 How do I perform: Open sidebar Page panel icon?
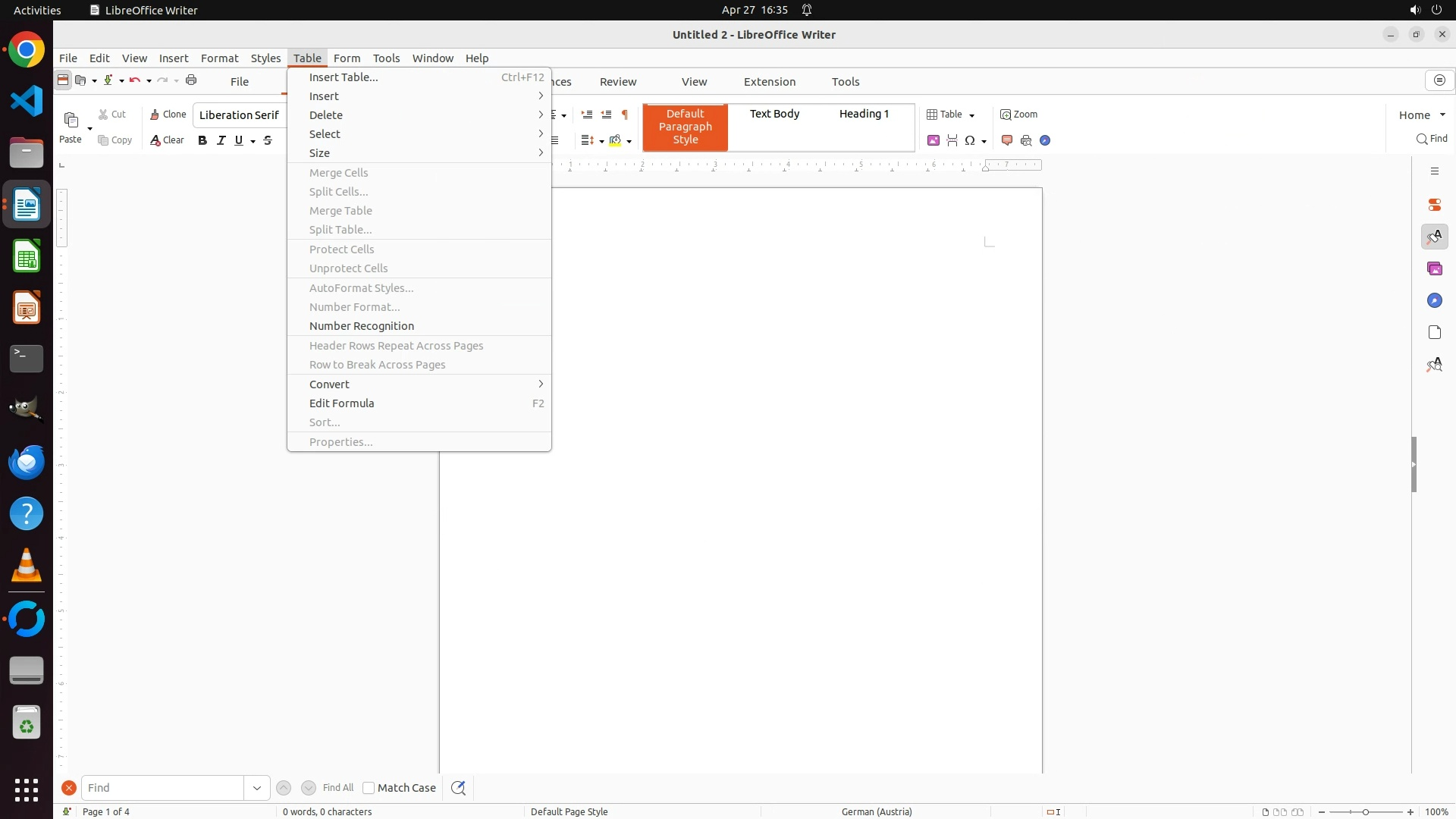tap(1434, 333)
